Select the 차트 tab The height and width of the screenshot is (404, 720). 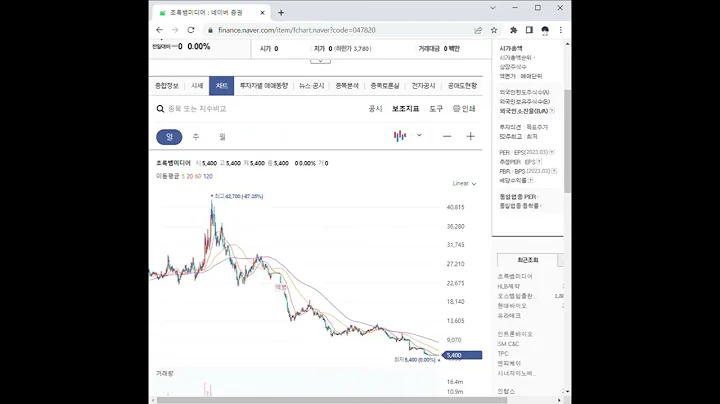click(222, 86)
